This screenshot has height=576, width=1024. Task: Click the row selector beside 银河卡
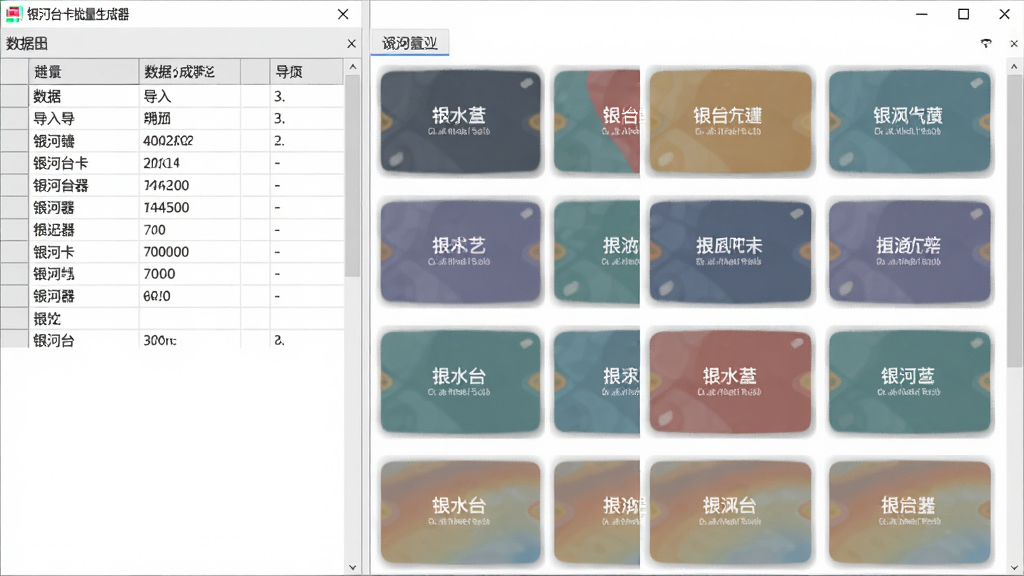click(14, 252)
